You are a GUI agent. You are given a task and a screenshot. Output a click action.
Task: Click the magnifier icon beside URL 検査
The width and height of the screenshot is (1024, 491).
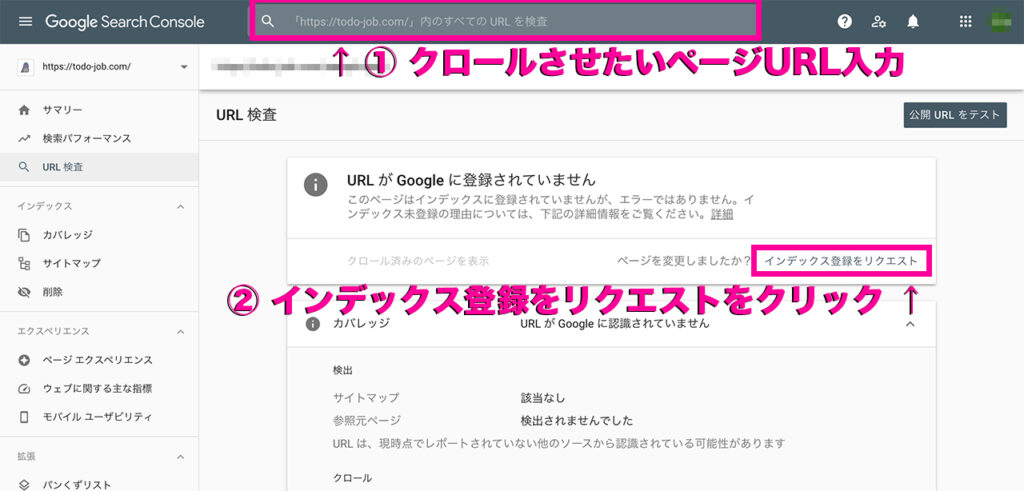click(x=24, y=167)
